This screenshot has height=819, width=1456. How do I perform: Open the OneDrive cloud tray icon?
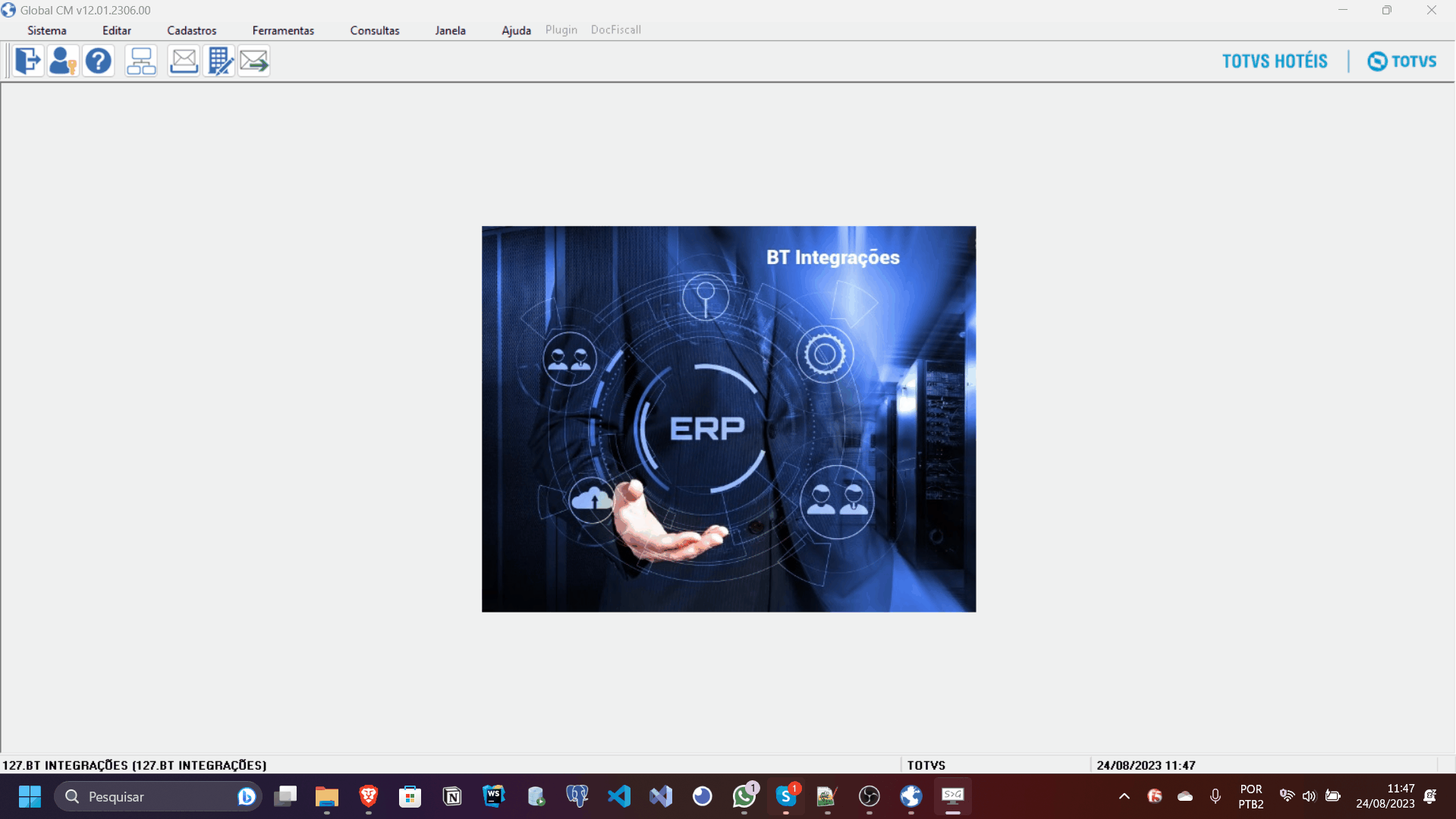coord(1185,796)
